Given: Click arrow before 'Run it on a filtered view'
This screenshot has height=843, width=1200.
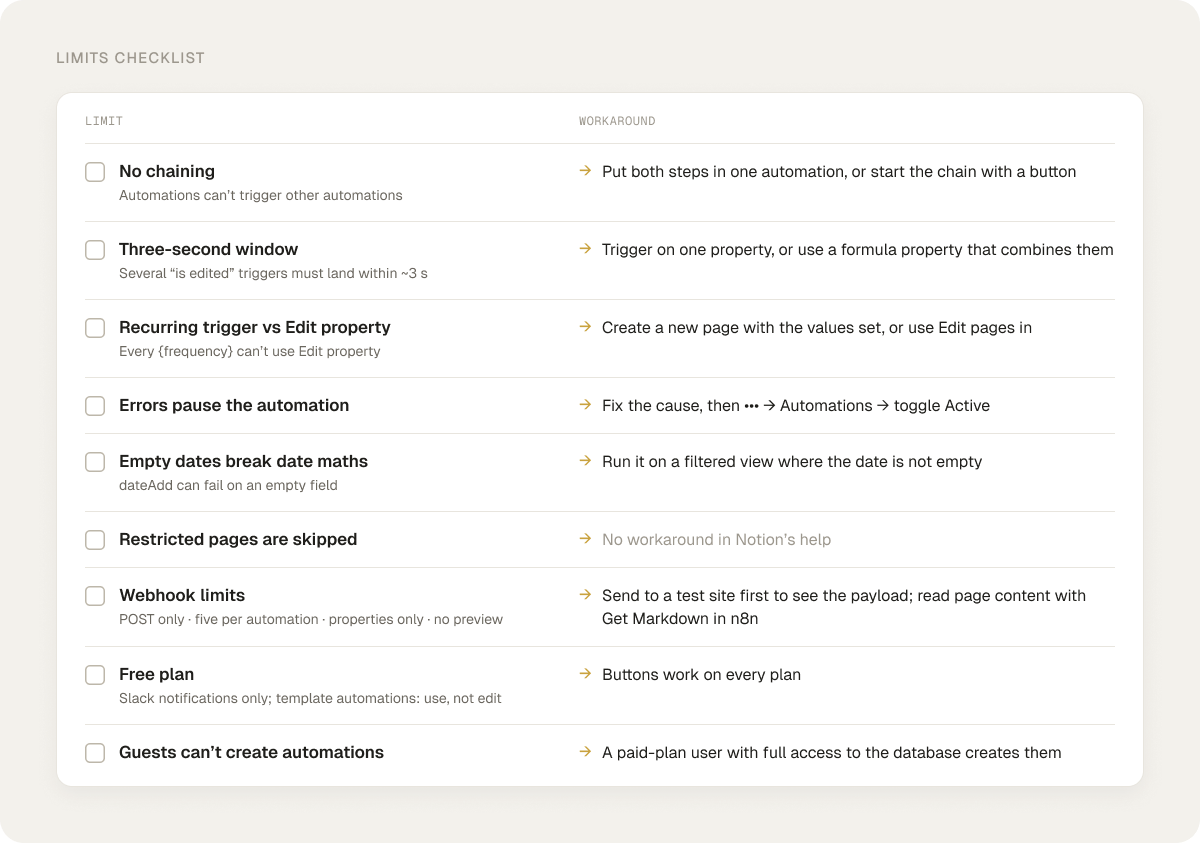Looking at the screenshot, I should pos(585,461).
